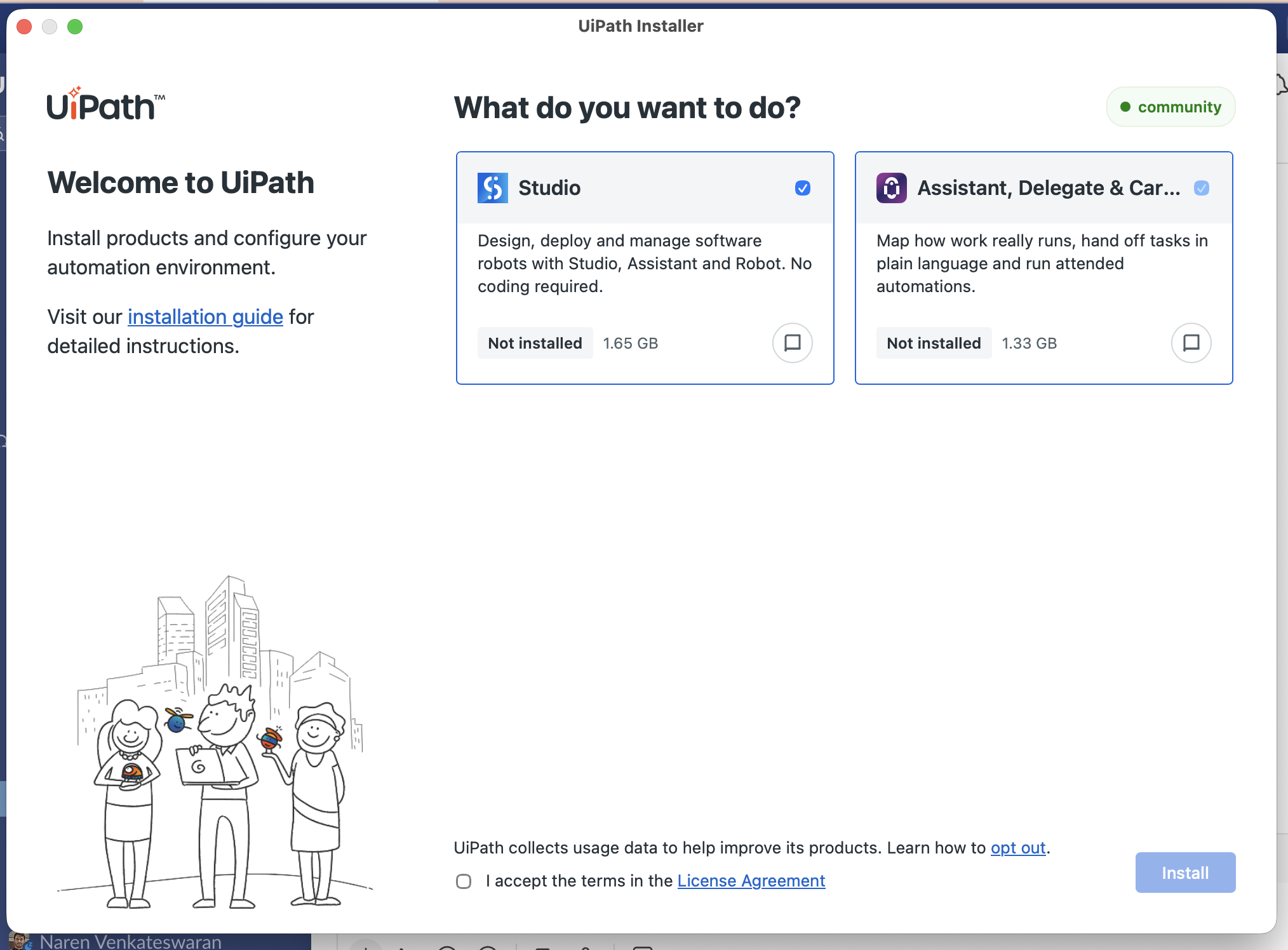Click the Welcome to UiPath heading
The height and width of the screenshot is (950, 1288).
tap(181, 183)
